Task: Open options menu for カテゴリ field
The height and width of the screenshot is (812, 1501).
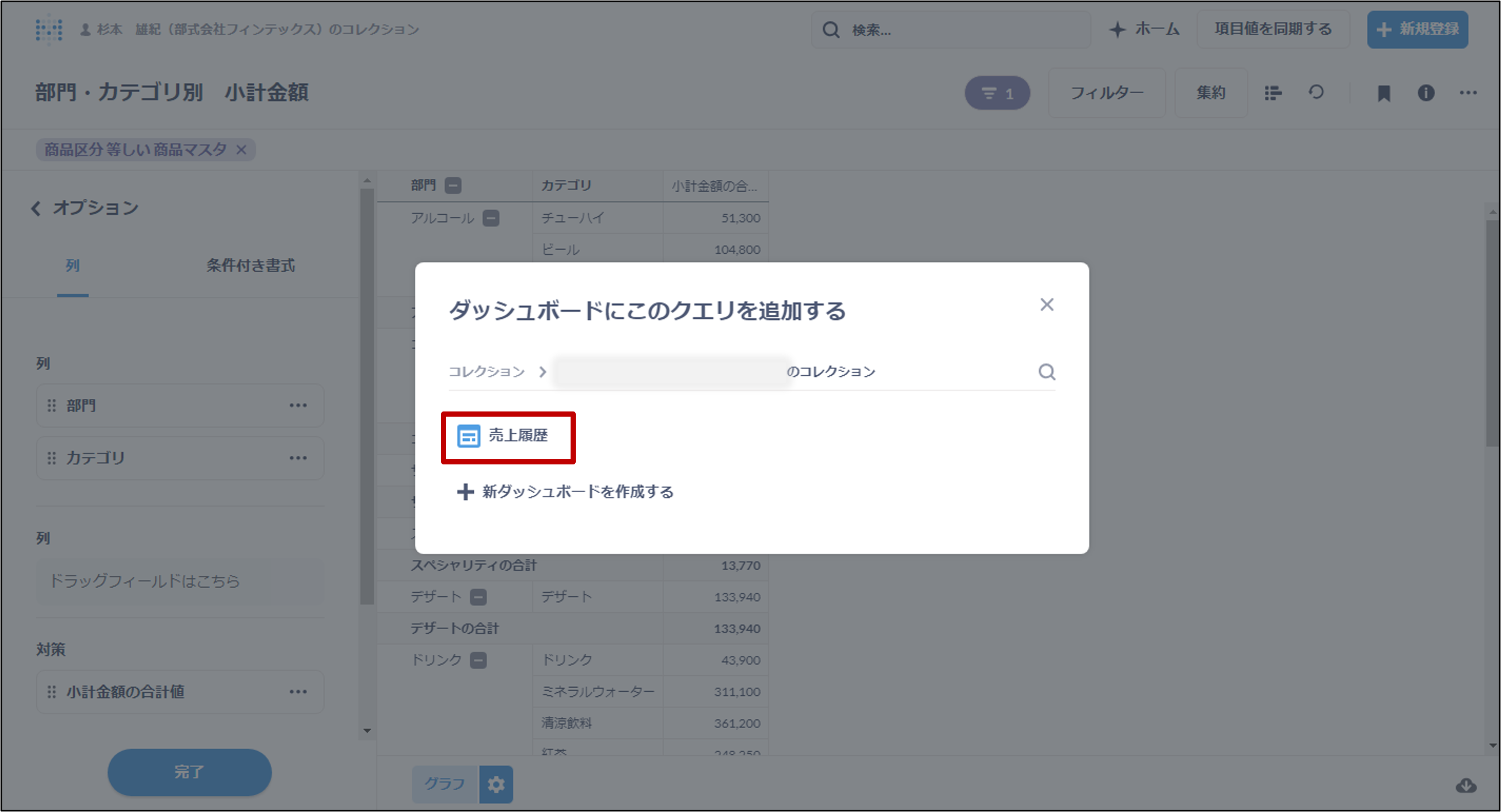Action: pos(298,459)
